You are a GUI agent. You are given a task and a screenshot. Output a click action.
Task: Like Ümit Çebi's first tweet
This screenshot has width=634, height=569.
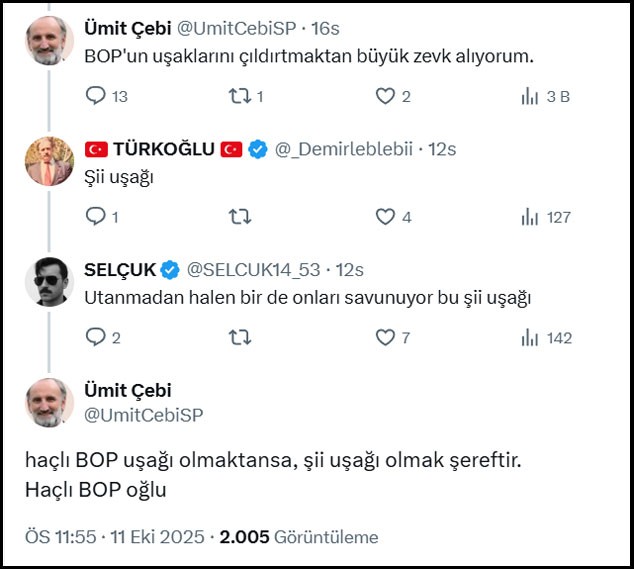point(385,96)
